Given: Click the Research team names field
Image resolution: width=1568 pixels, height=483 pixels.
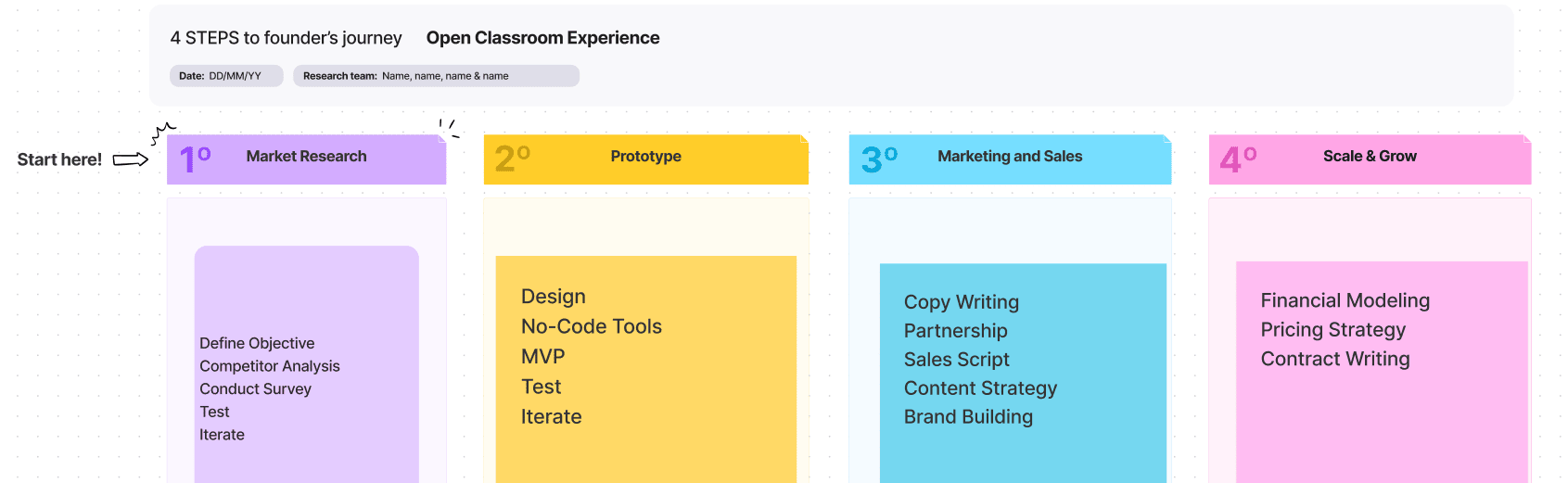Looking at the screenshot, I should (436, 76).
